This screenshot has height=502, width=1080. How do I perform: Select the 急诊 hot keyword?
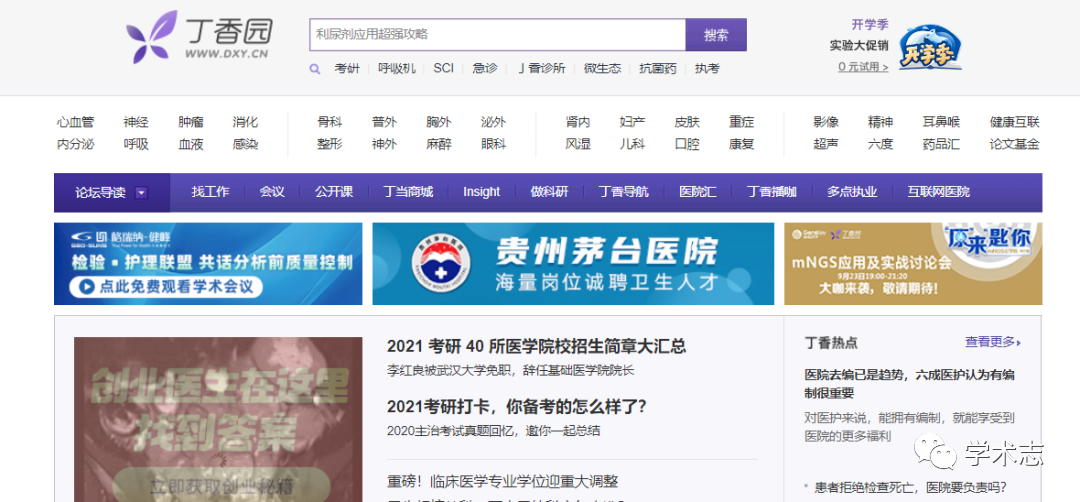click(x=485, y=69)
